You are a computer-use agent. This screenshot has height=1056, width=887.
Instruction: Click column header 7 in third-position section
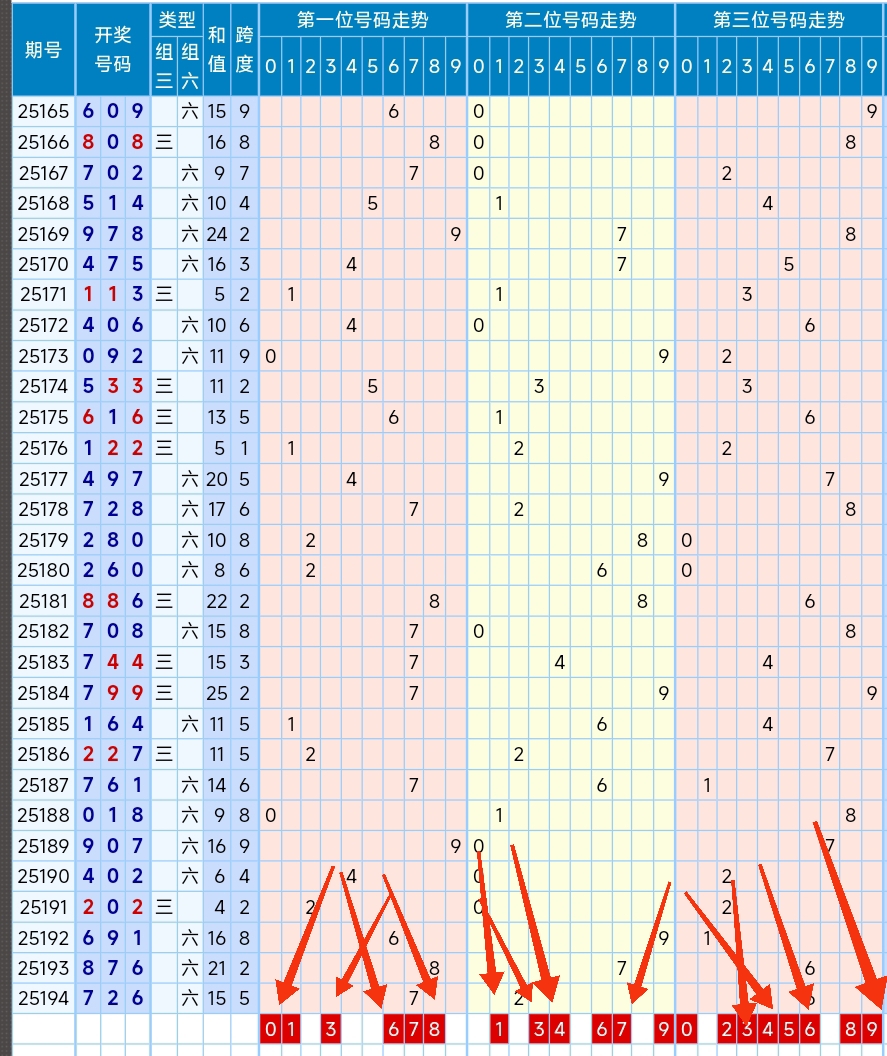[x=830, y=66]
